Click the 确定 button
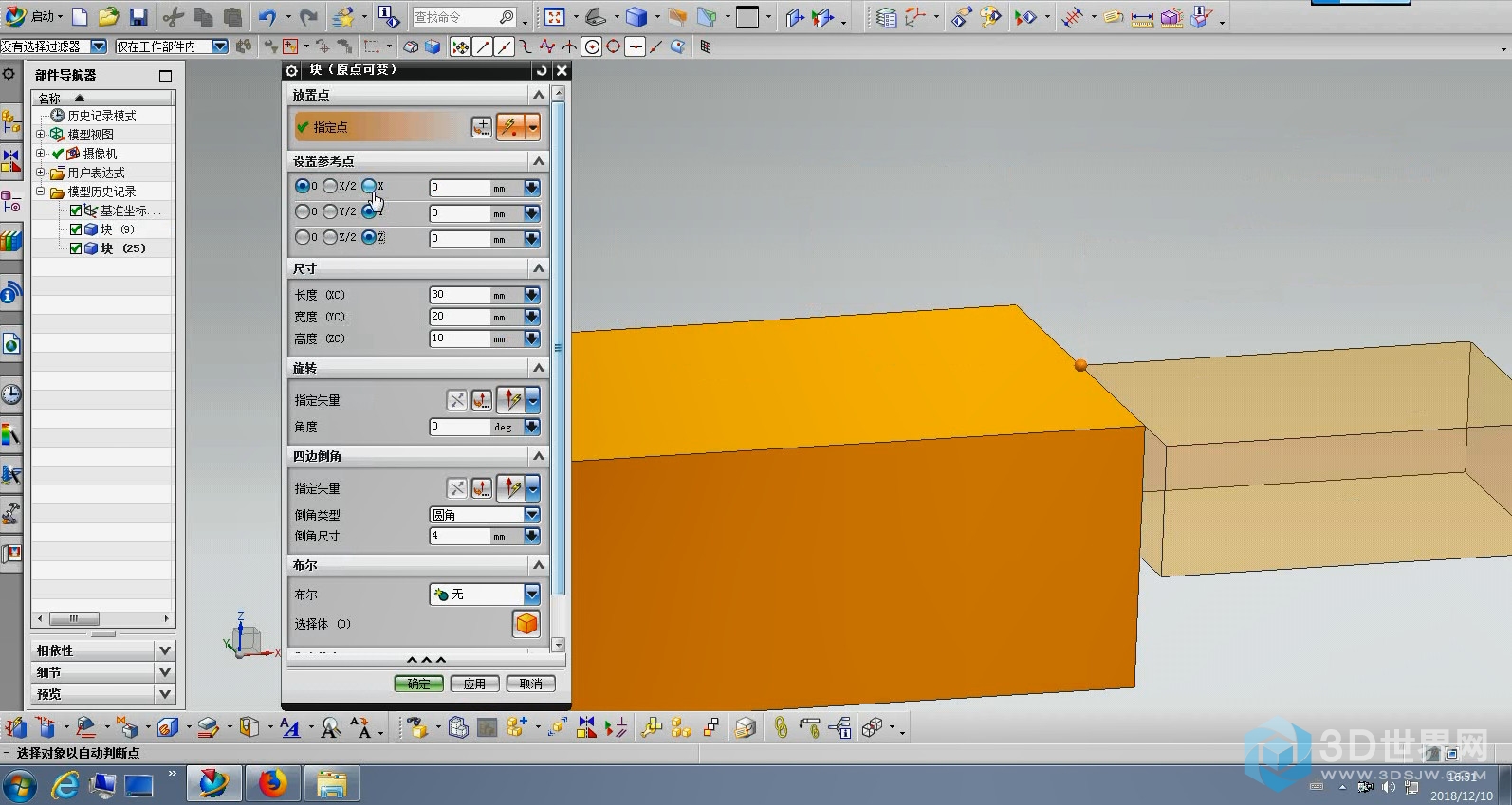 point(418,684)
